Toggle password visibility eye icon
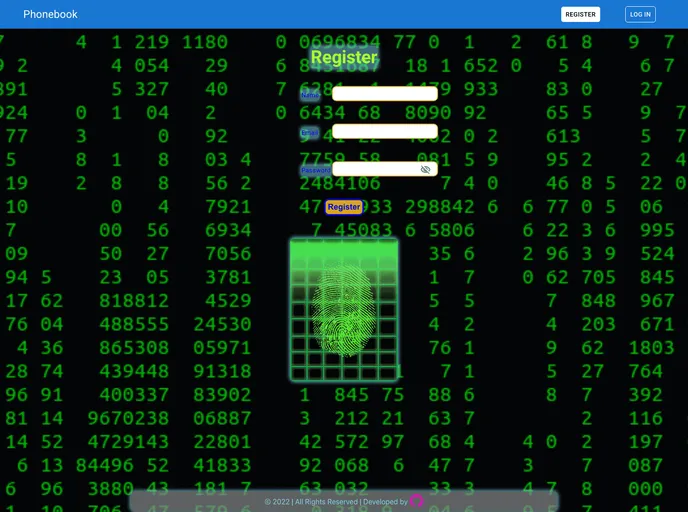 pyautogui.click(x=425, y=170)
